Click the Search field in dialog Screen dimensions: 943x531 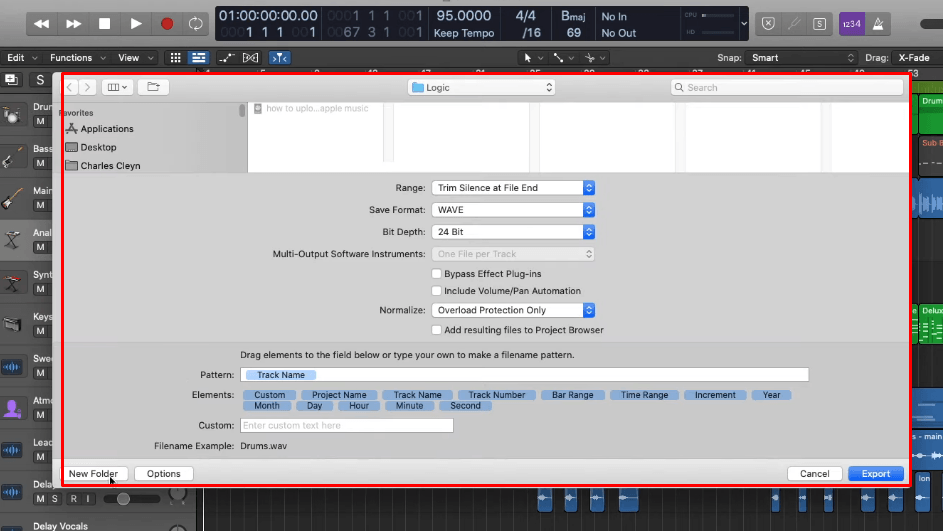[x=787, y=87]
